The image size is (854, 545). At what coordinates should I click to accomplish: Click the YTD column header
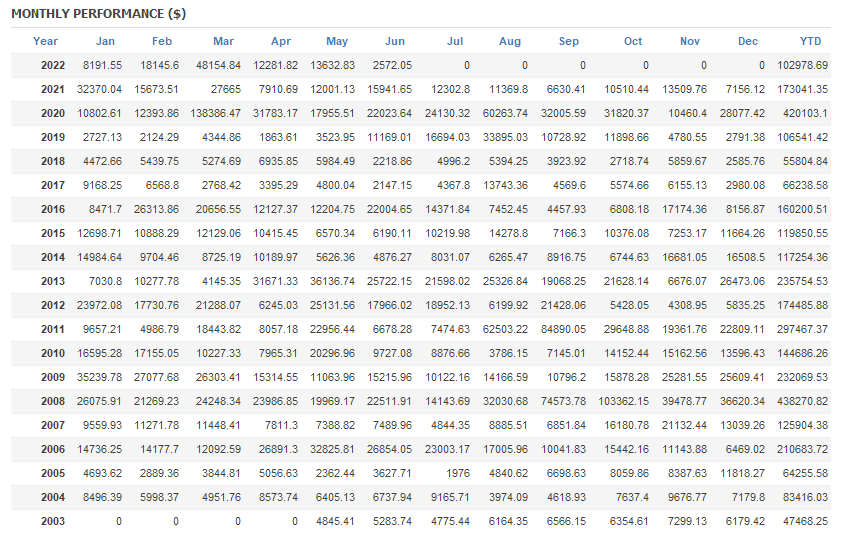tap(810, 41)
